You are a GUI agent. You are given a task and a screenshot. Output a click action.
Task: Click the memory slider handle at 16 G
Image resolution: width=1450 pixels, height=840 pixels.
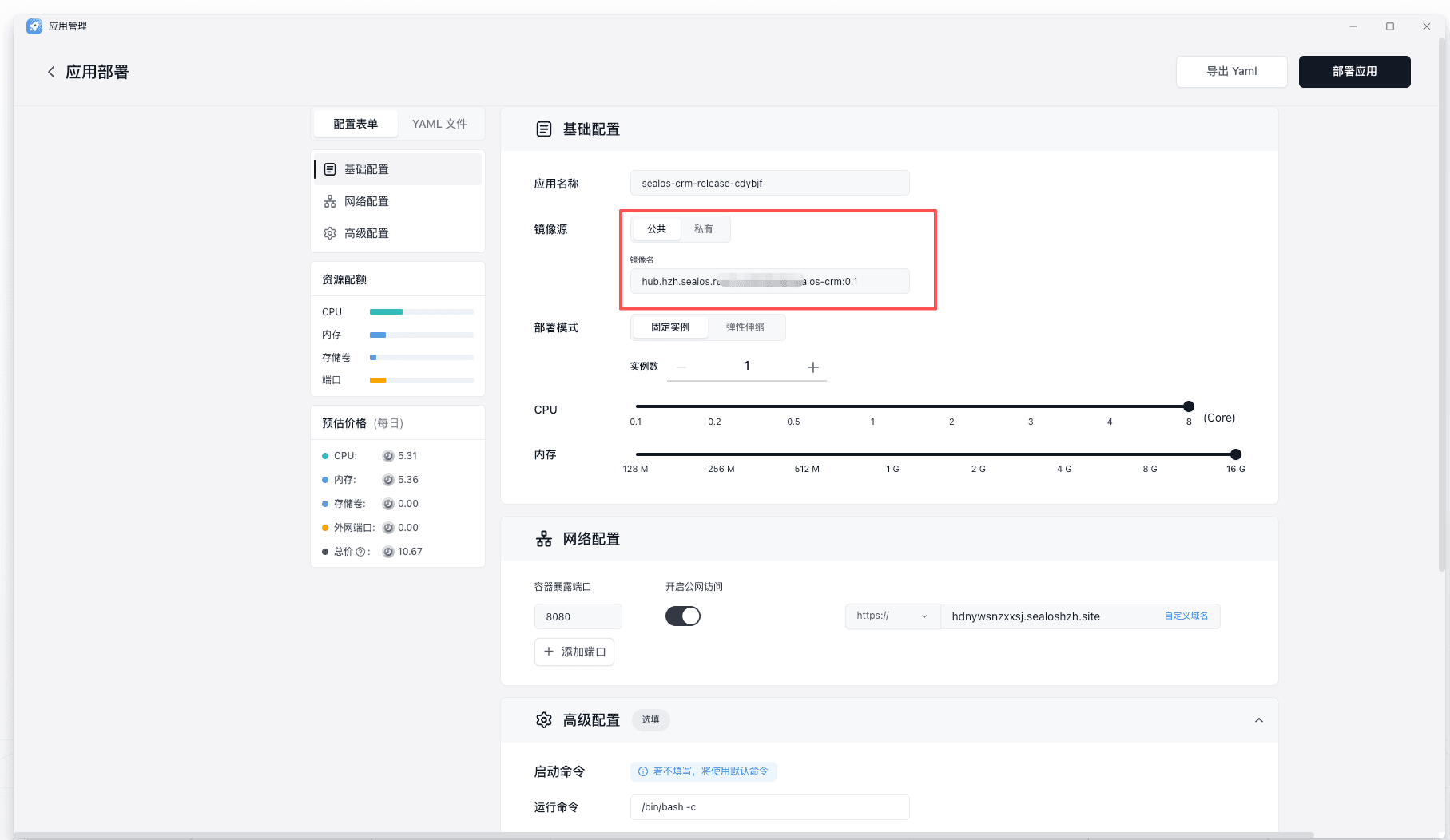tap(1236, 454)
